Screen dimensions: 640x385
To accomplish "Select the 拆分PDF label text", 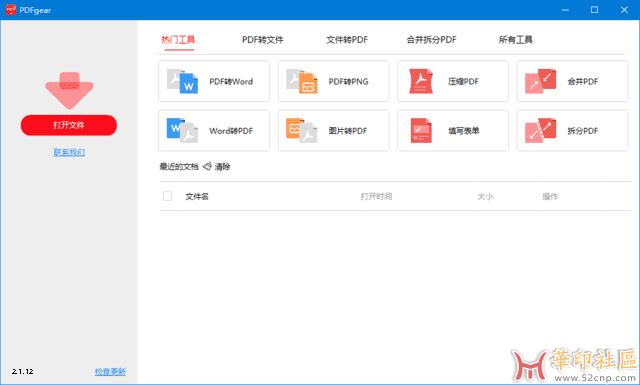I will 583,131.
